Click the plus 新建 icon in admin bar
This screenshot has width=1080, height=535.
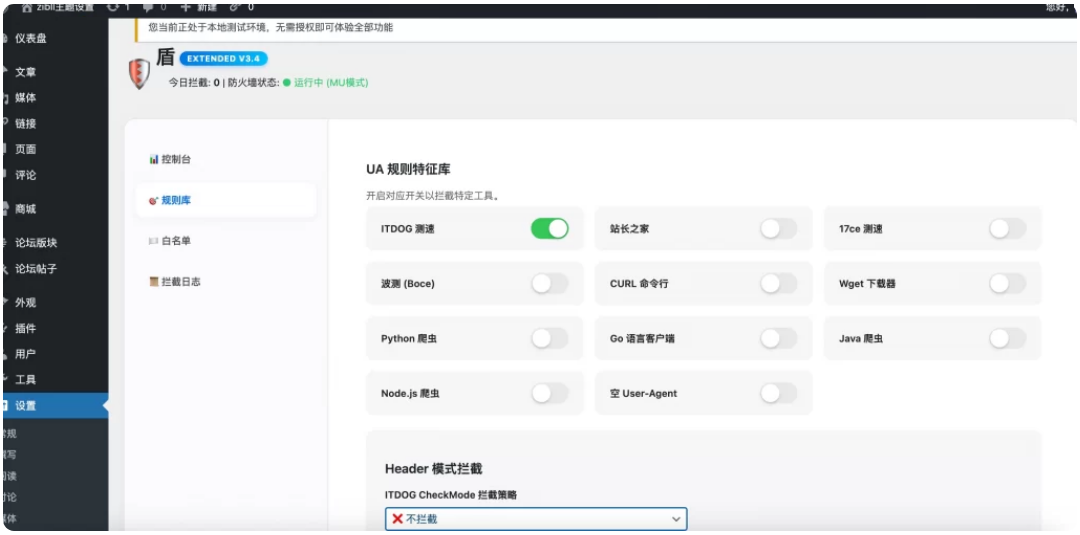click(x=185, y=7)
